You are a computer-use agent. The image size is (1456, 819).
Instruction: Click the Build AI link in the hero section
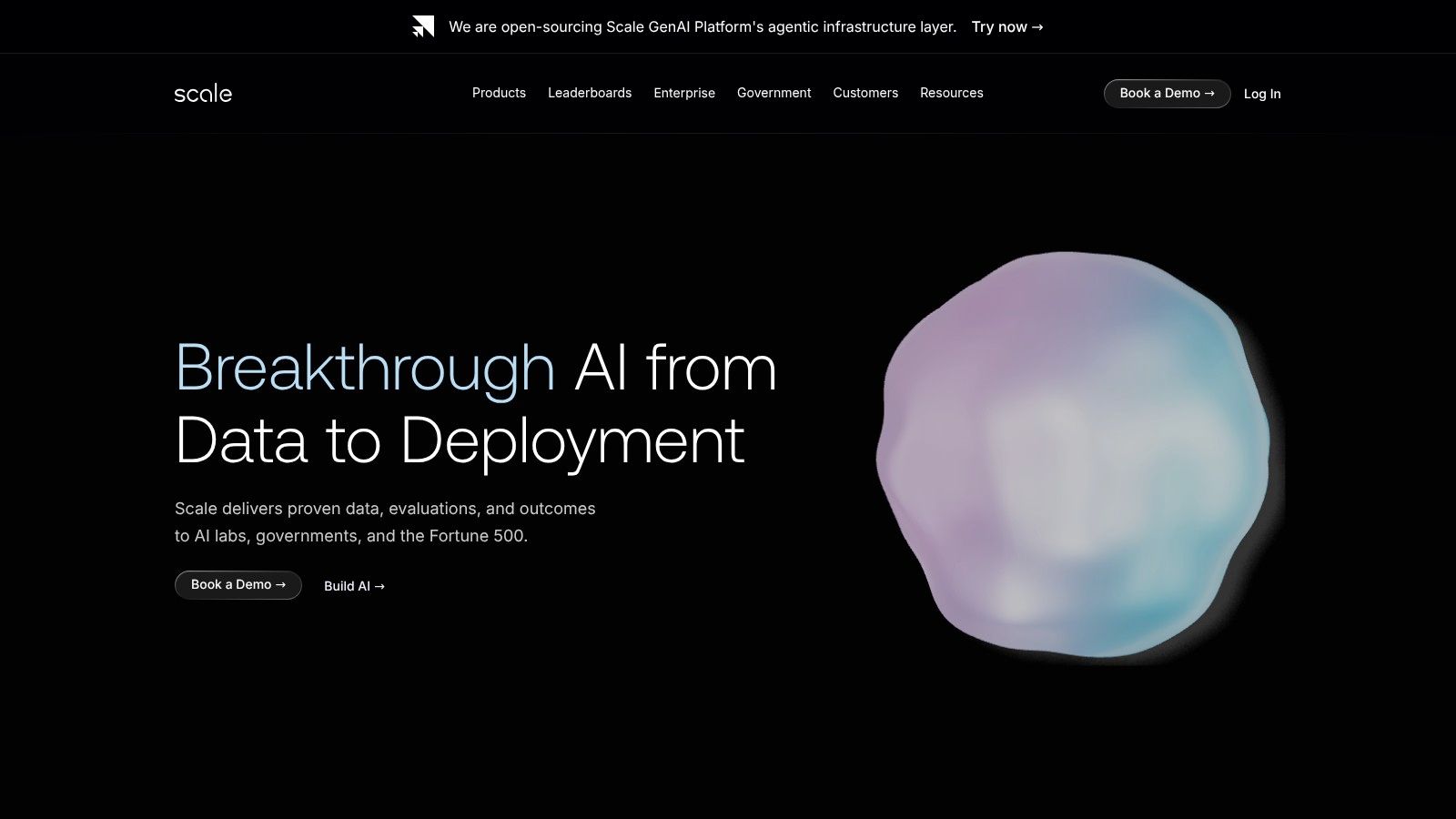(x=354, y=586)
